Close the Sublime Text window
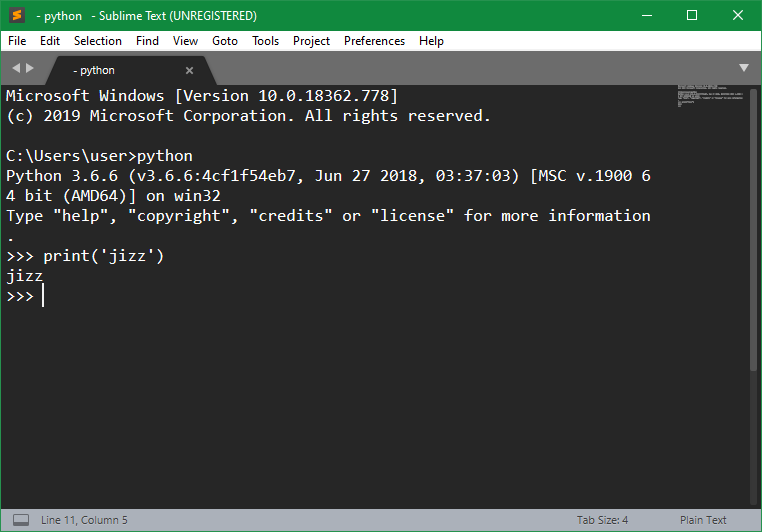 click(738, 16)
